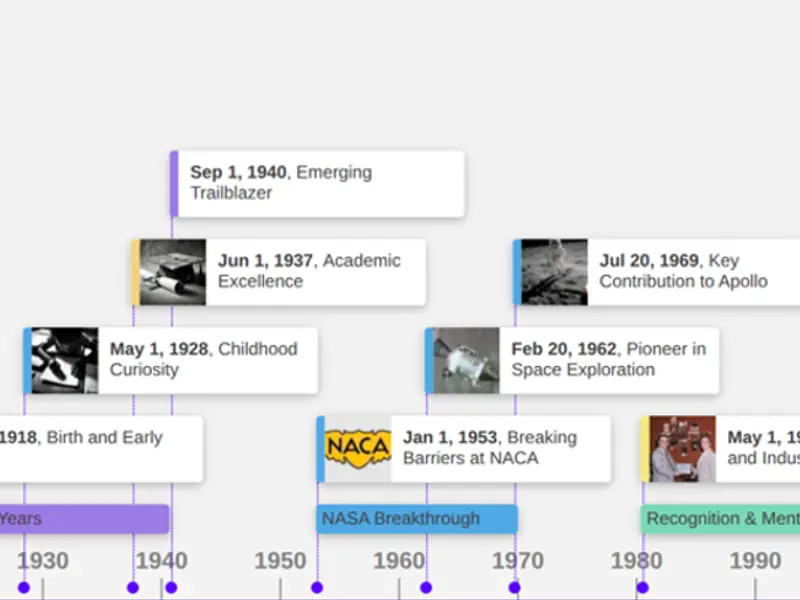Select the Emerging Trailblazer event card
Screen dimensions: 800x600
click(318, 183)
